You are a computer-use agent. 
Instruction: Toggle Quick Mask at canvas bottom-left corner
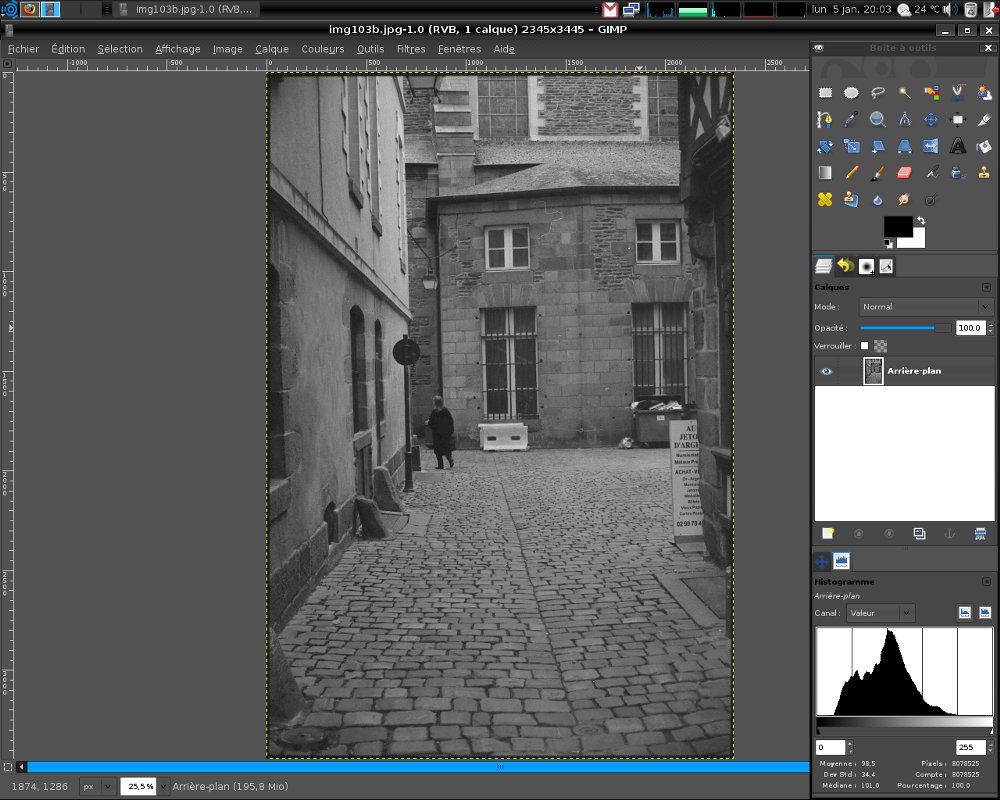pos(8,767)
